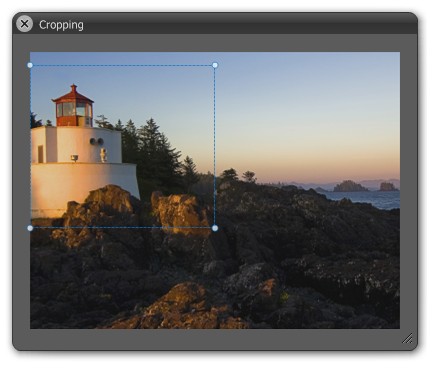The width and height of the screenshot is (436, 375).
Task: Click the right dashed edge of crop selection
Action: tap(215, 147)
